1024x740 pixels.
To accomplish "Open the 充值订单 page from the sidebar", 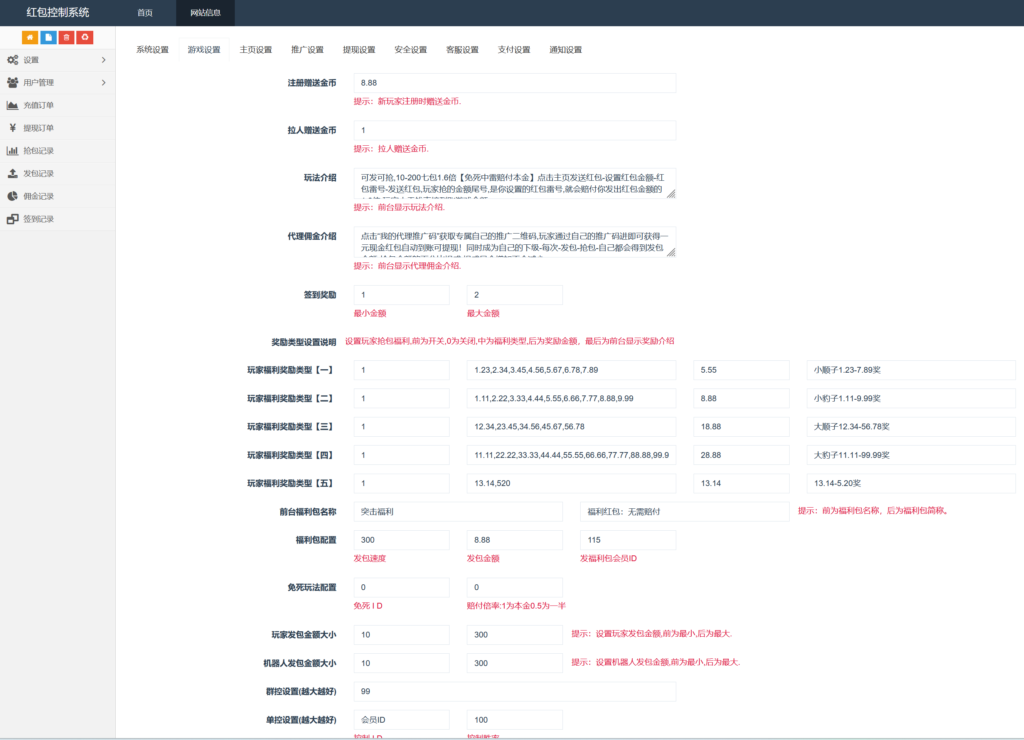I will pyautogui.click(x=45, y=105).
